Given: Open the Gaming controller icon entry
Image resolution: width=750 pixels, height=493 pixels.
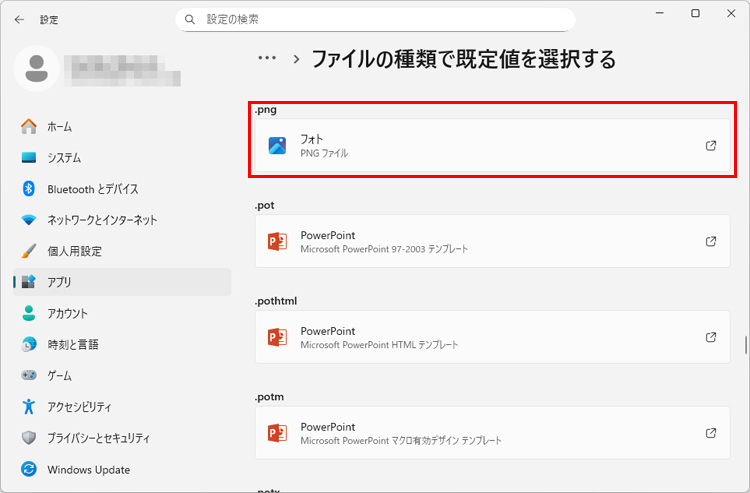Looking at the screenshot, I should point(29,375).
